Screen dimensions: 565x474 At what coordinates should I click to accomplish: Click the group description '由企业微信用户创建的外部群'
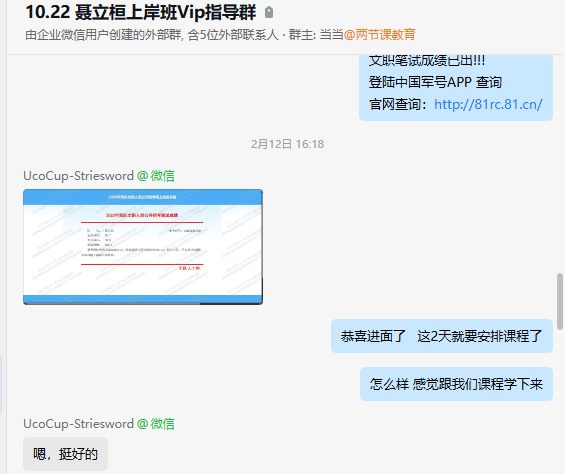pos(104,35)
